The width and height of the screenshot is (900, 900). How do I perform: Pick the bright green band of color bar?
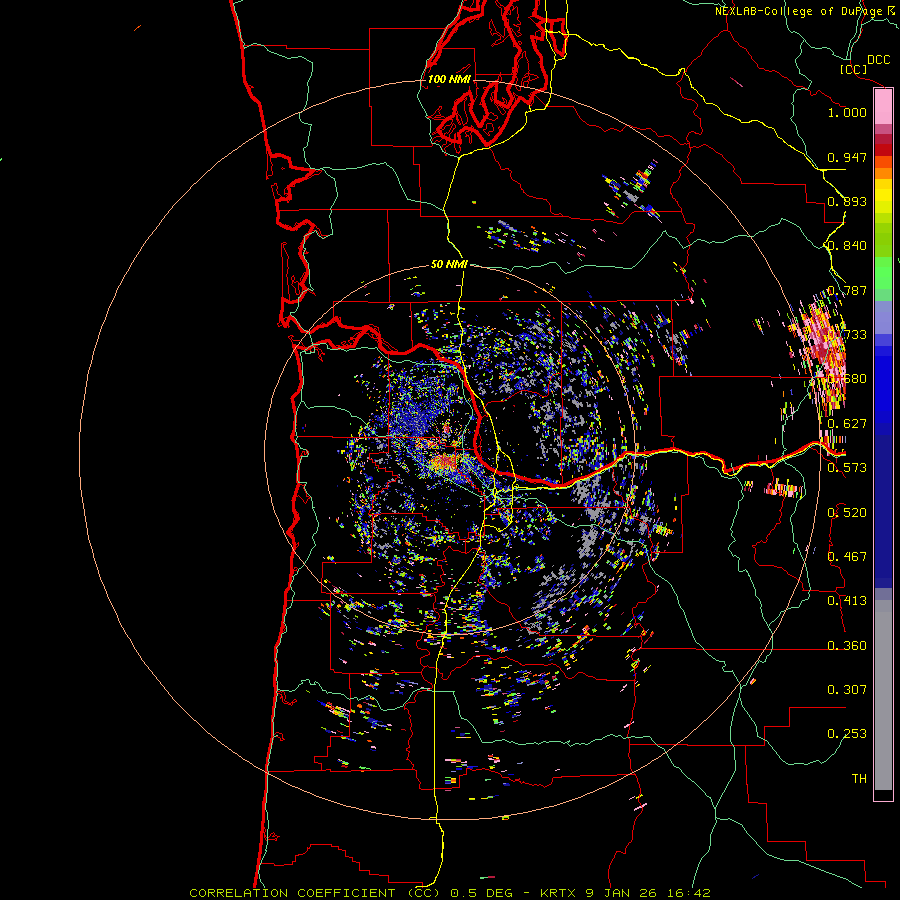tap(883, 273)
